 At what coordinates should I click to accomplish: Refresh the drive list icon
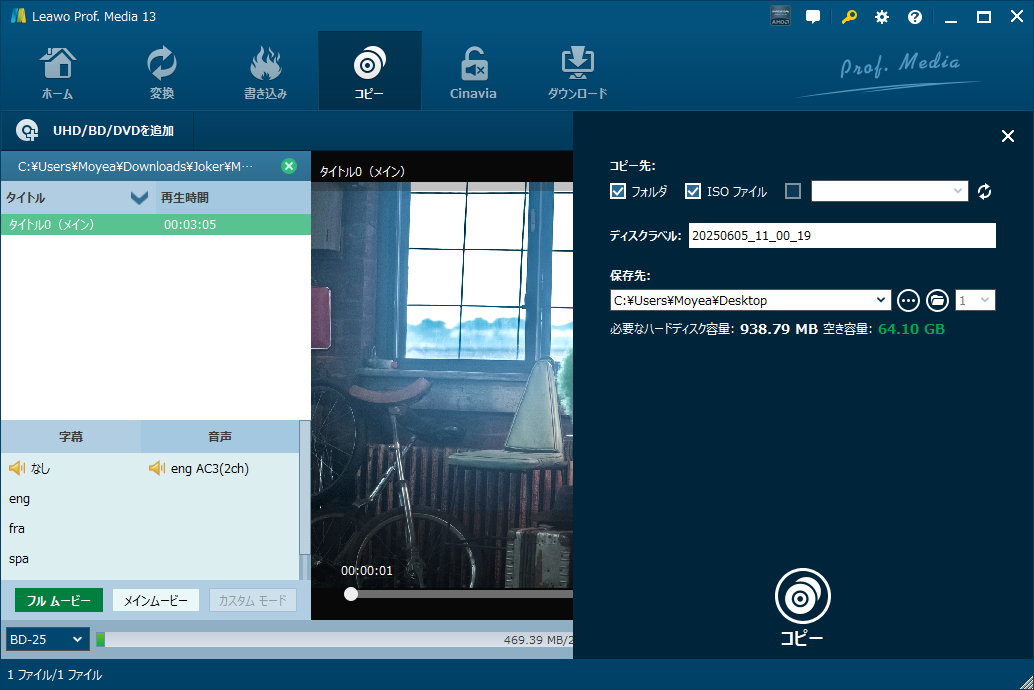(985, 191)
